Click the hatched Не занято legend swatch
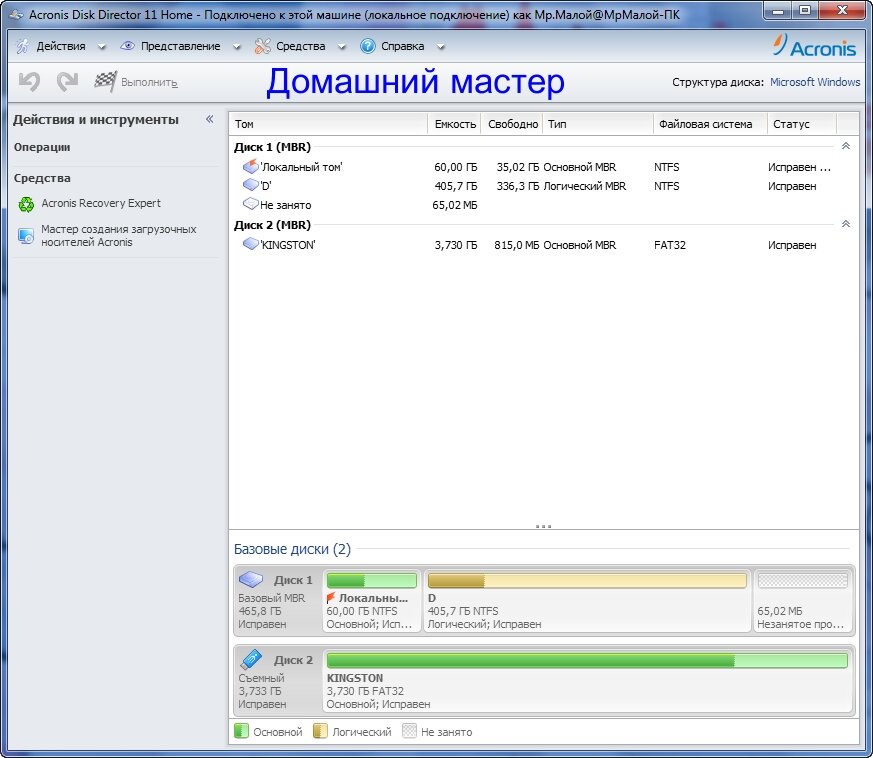 coord(409,731)
